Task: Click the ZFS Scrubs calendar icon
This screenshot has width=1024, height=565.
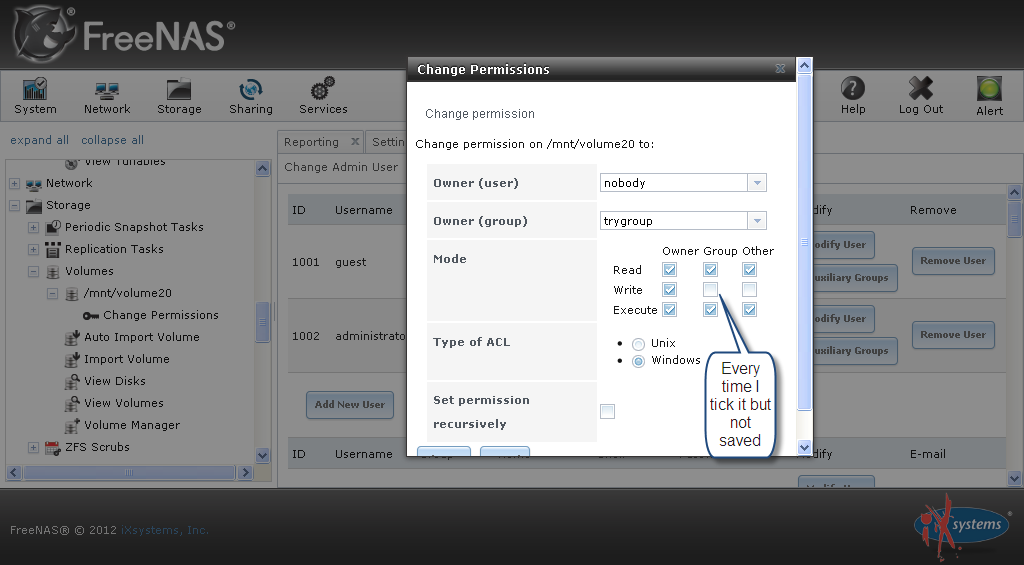Action: tap(53, 448)
